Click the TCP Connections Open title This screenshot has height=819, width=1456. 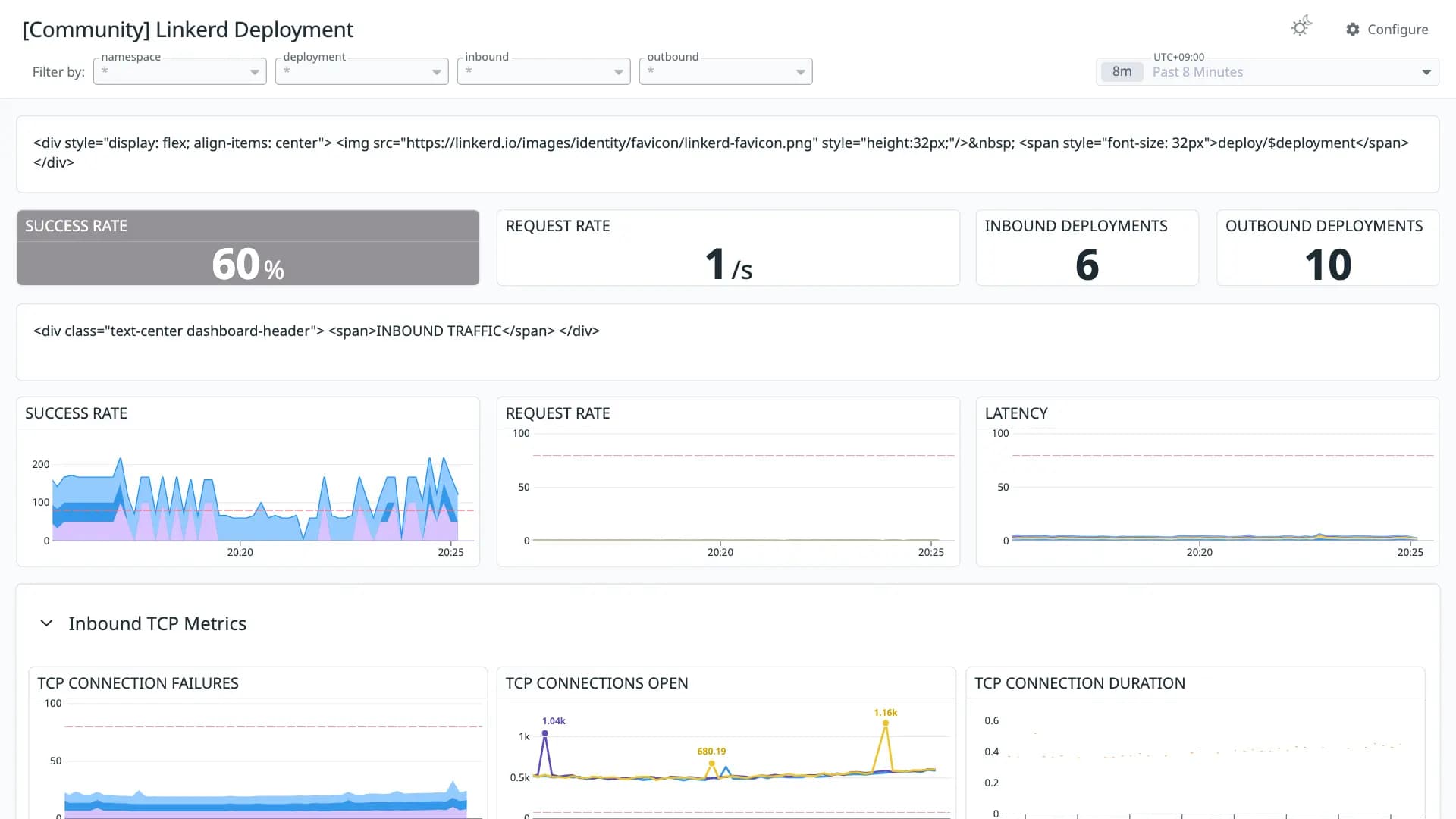pos(597,683)
